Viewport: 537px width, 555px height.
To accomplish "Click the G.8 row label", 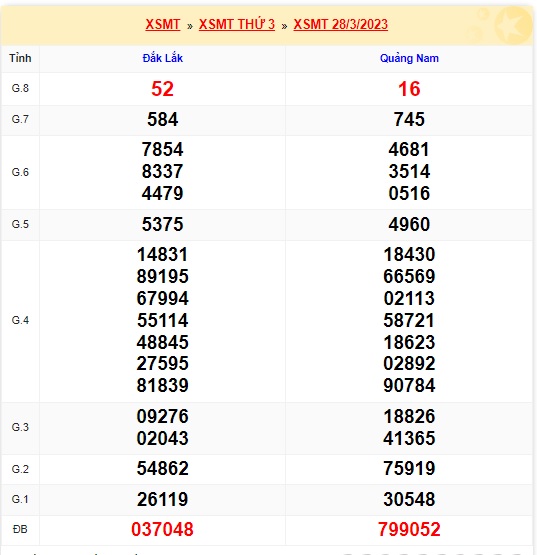I will [x=20, y=88].
